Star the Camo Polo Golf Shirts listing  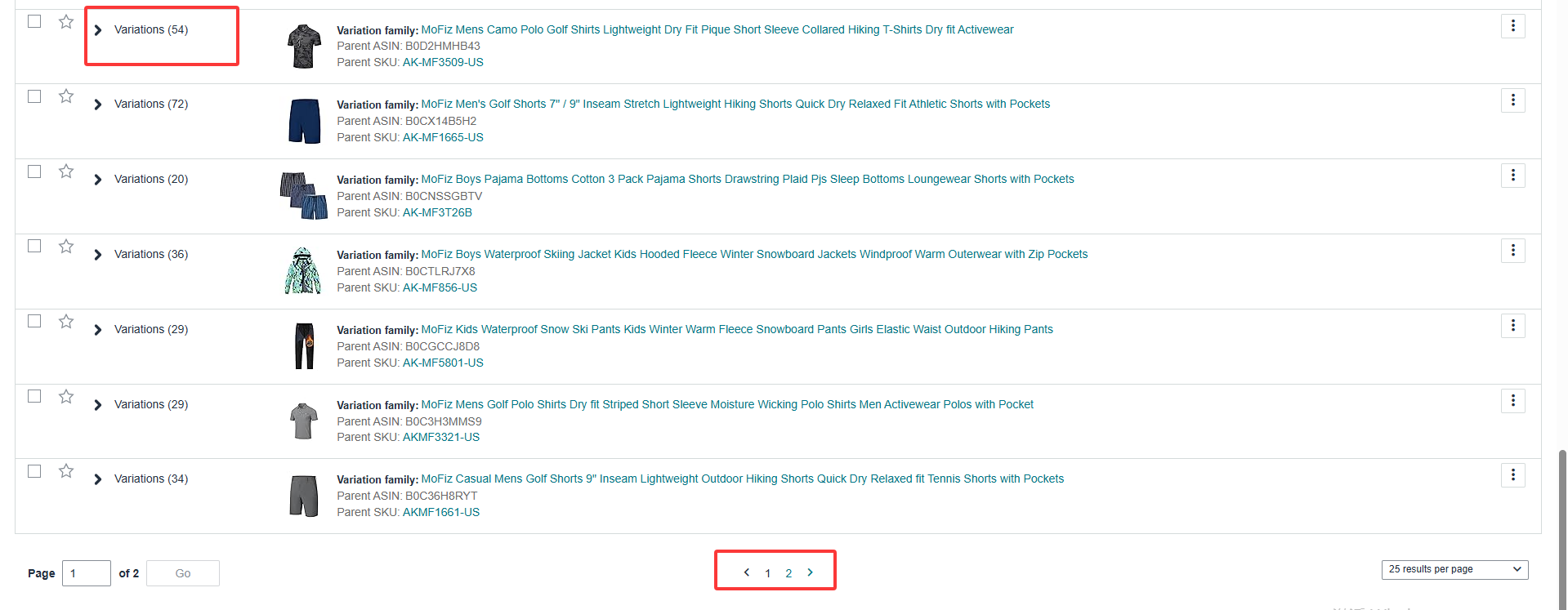[x=66, y=22]
